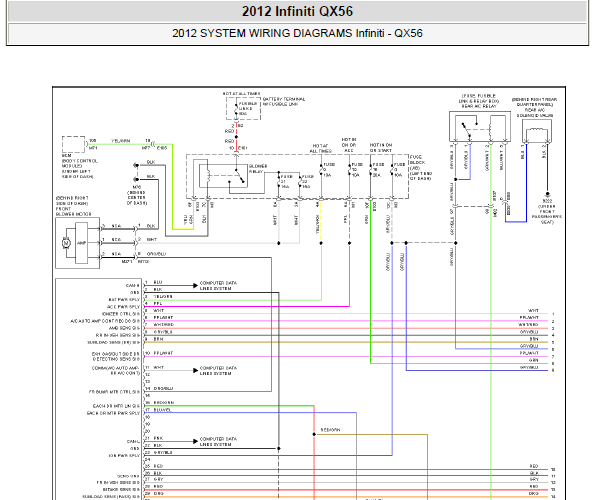Select the 80A fusible link dashed box
The height and width of the screenshot is (500, 600).
[x=243, y=109]
